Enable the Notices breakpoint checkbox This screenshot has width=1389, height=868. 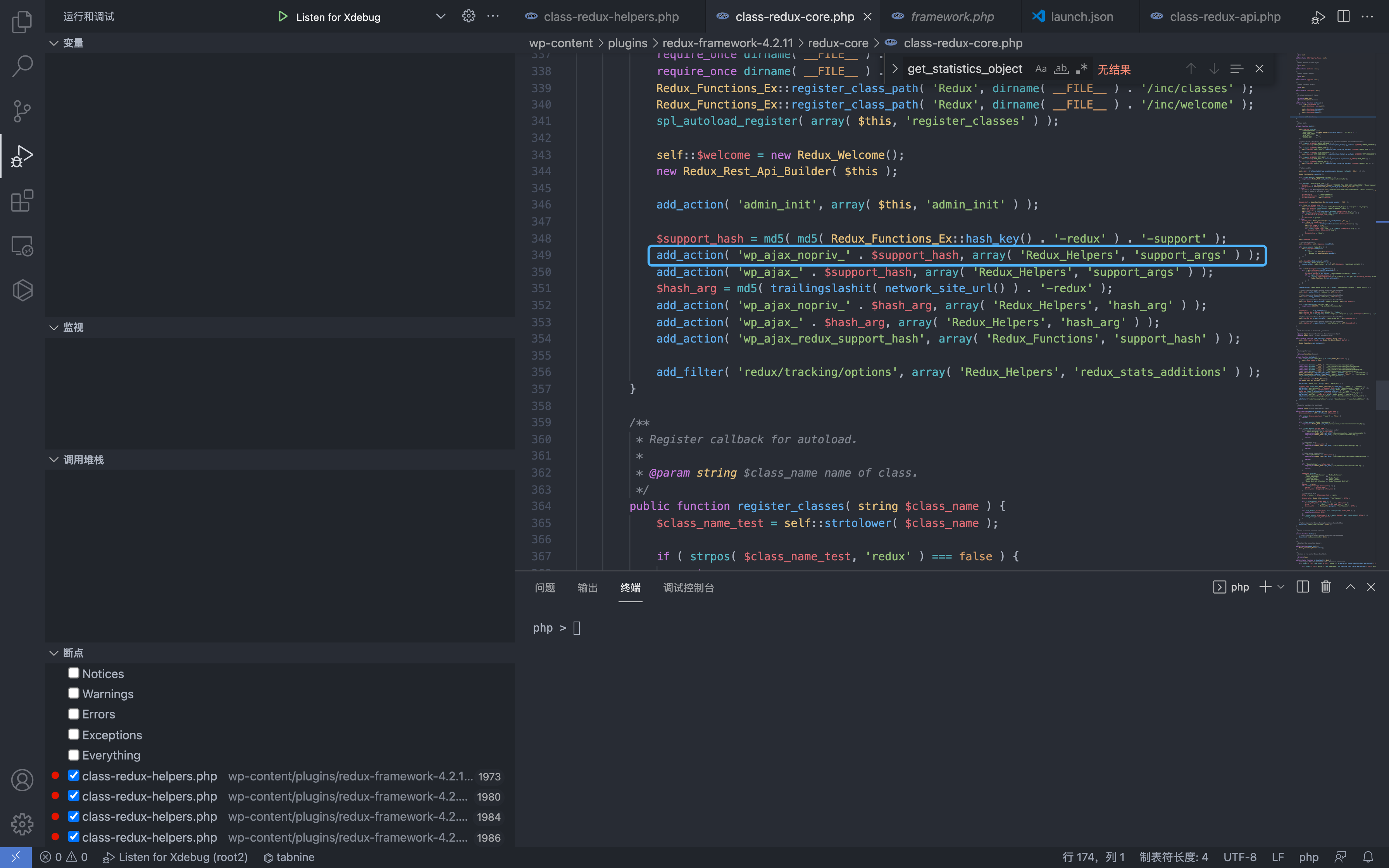(x=74, y=673)
